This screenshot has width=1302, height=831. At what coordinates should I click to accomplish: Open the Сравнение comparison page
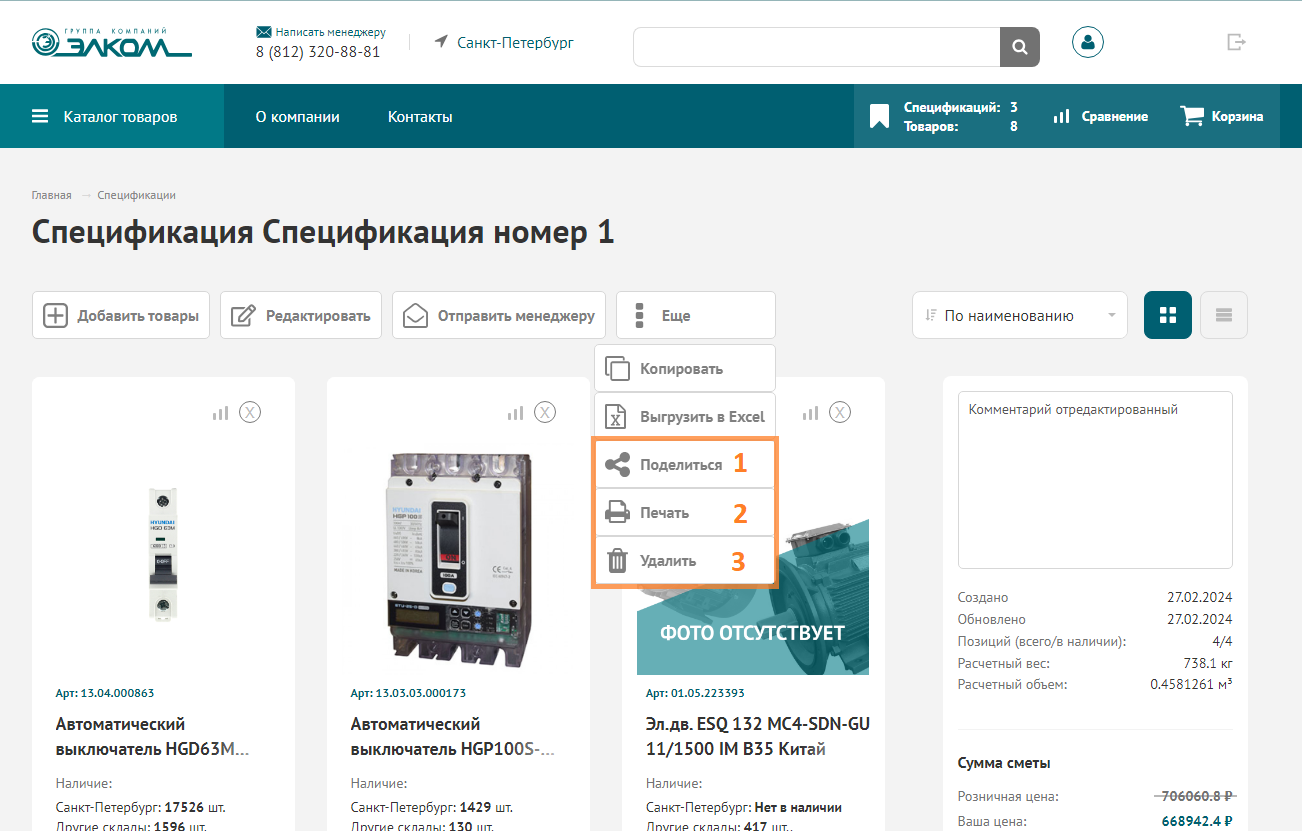1100,116
